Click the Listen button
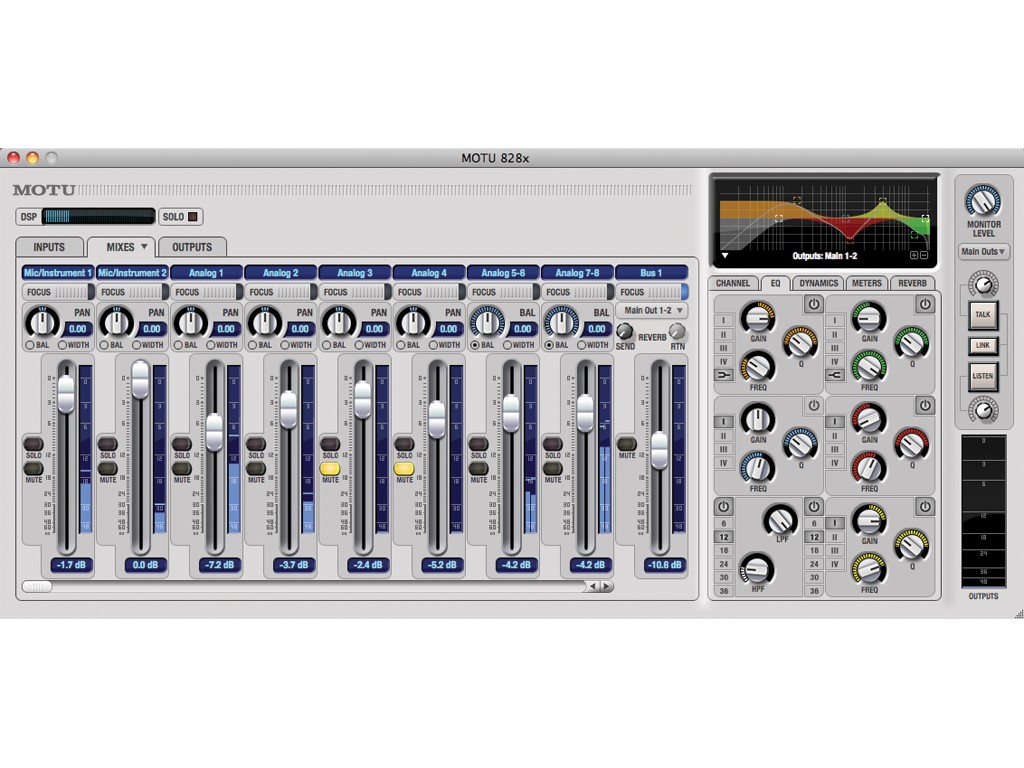 [983, 376]
